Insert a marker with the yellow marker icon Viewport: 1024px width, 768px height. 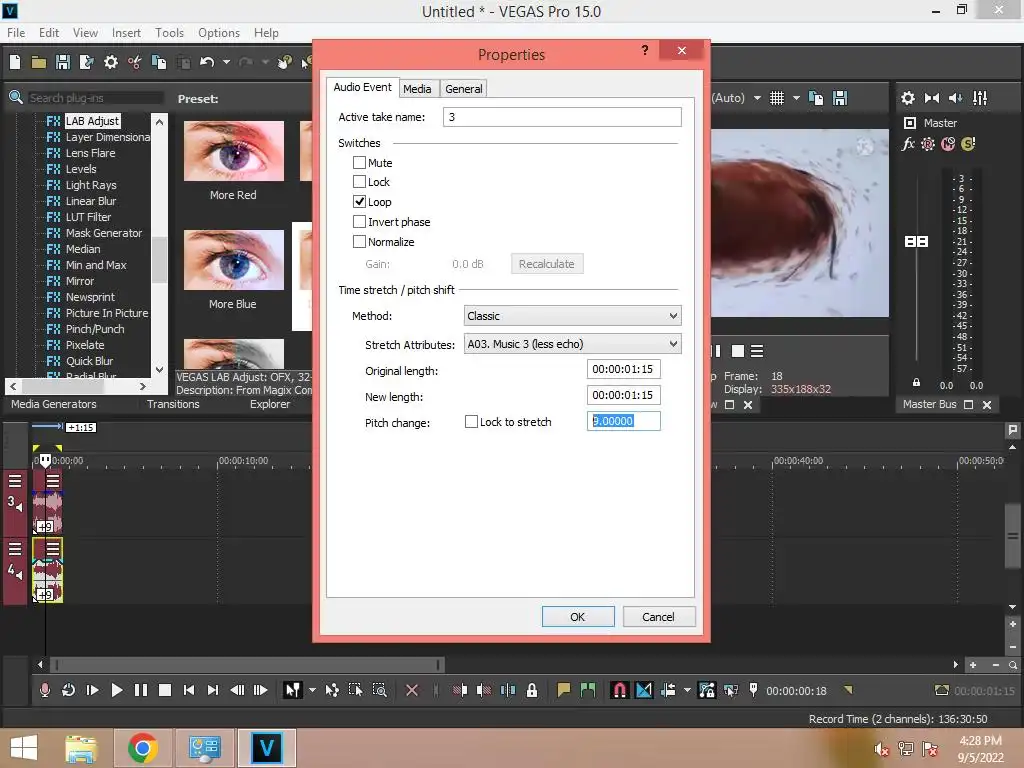click(564, 690)
